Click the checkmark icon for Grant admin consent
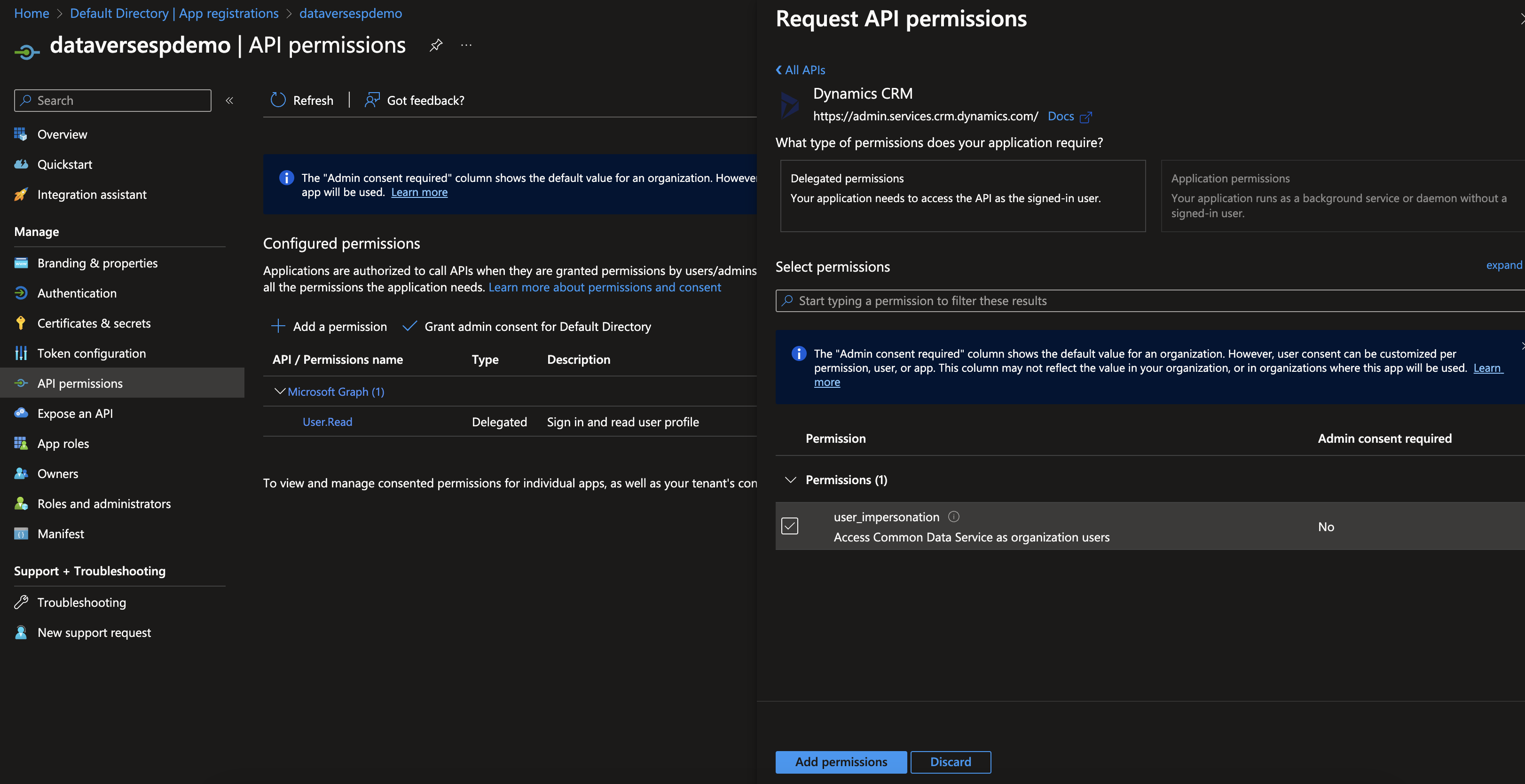 (x=409, y=326)
